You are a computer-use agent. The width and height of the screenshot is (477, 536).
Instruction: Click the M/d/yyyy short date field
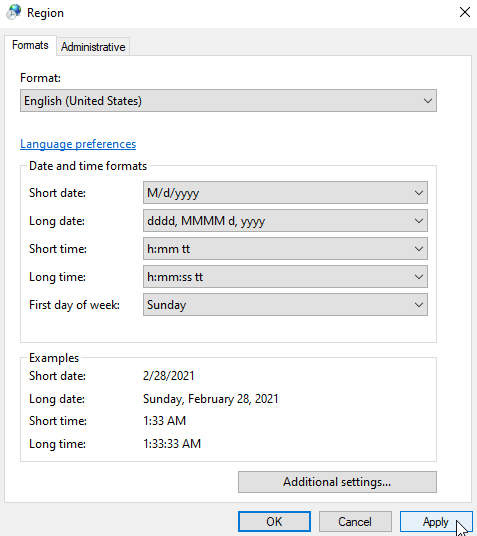tap(285, 193)
